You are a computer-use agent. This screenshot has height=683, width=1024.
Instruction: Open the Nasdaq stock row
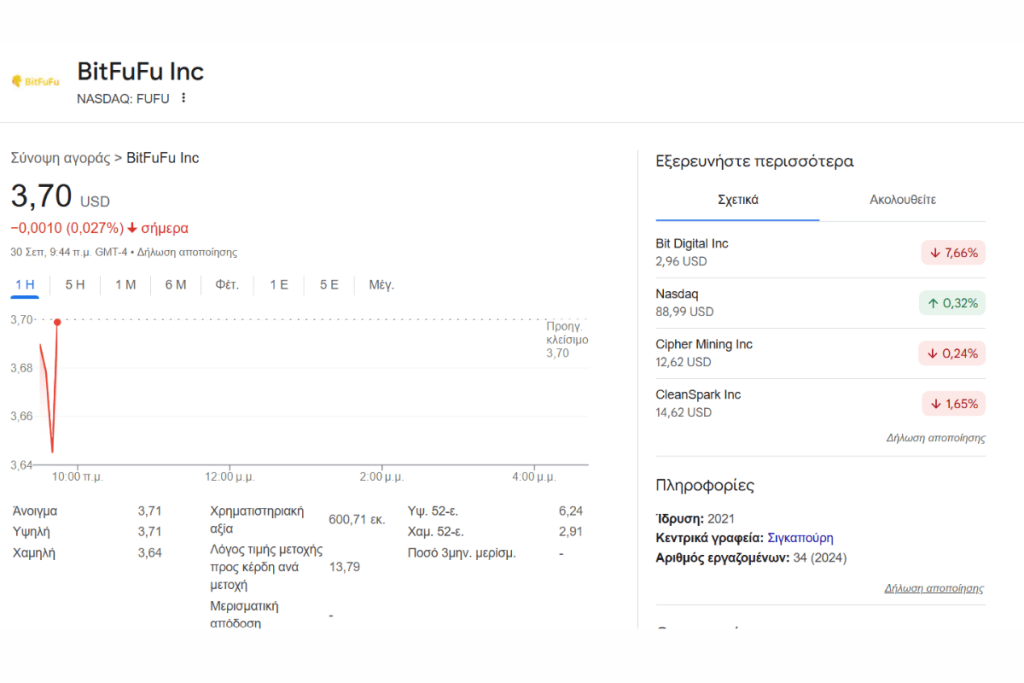pos(820,302)
